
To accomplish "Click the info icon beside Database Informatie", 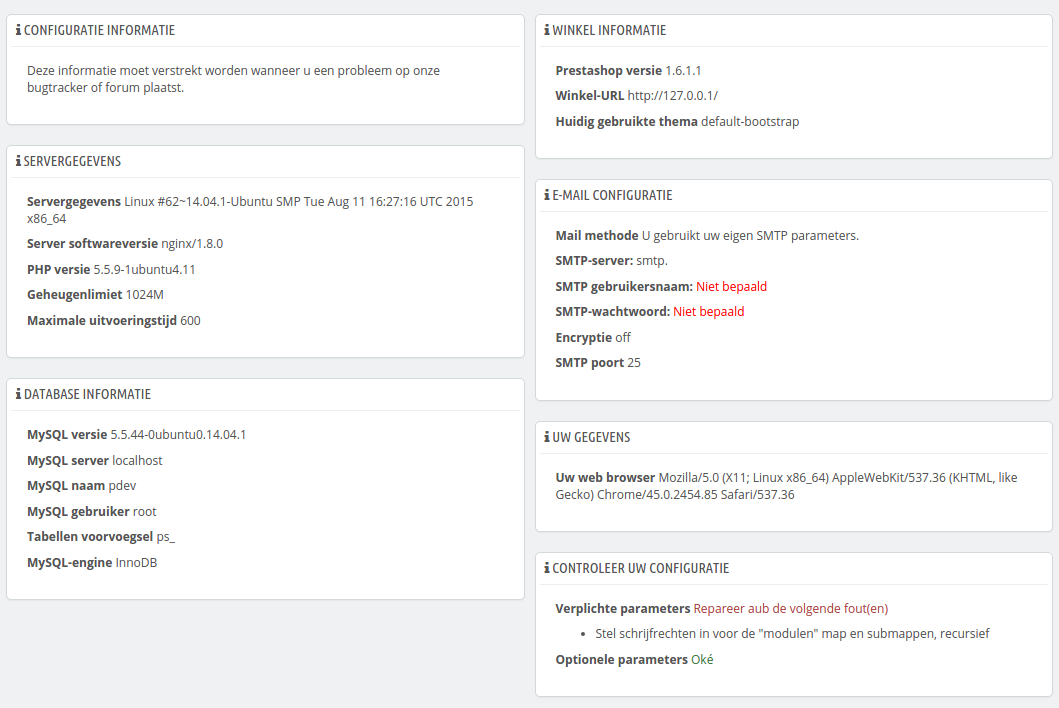I will [18, 395].
